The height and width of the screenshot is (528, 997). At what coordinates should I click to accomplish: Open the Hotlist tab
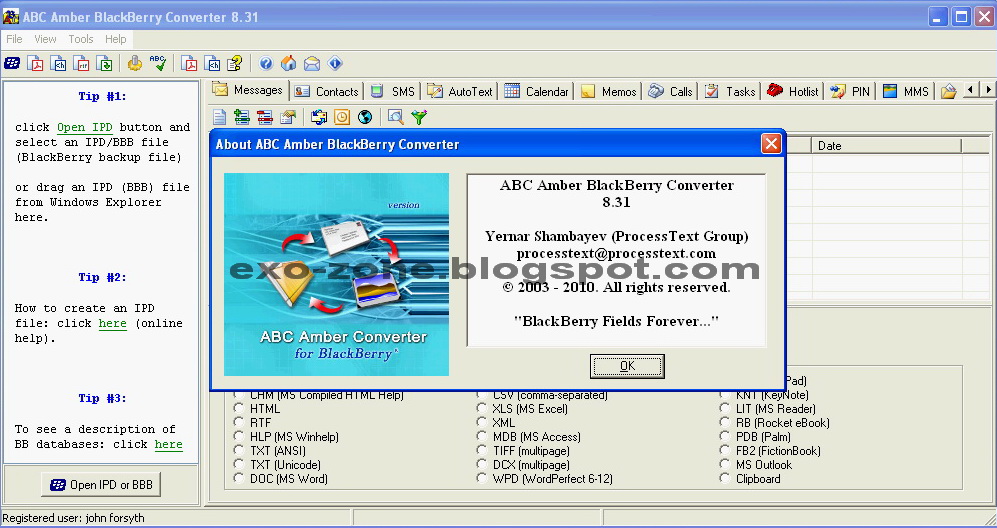[x=793, y=92]
